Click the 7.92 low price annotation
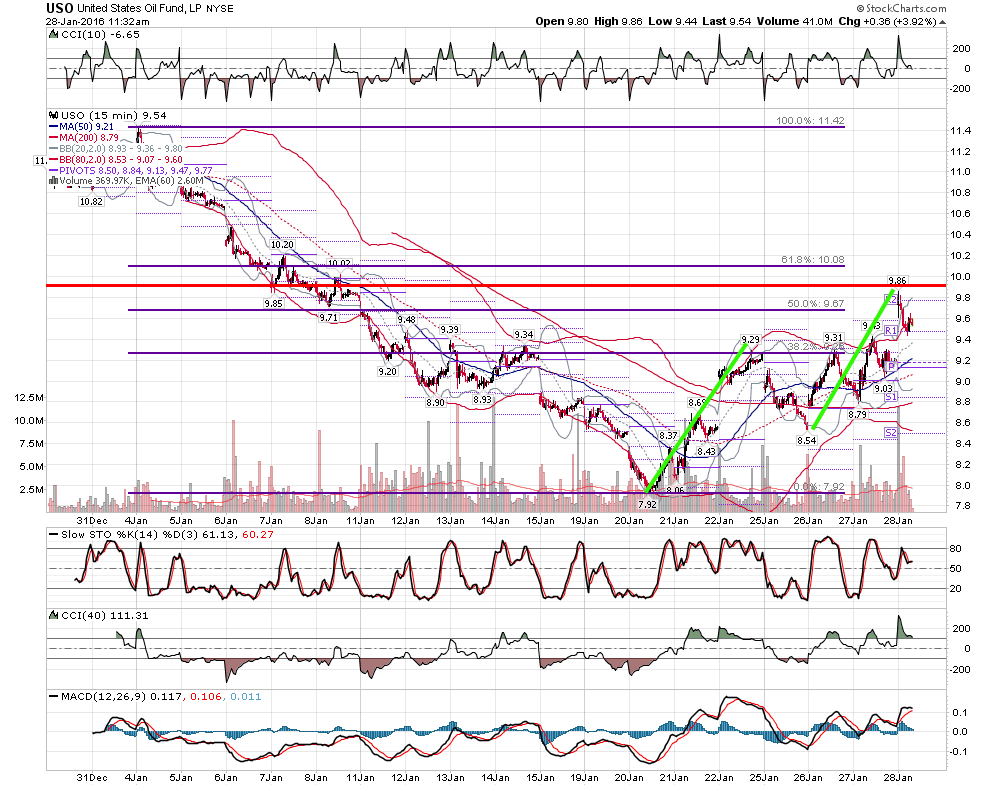 [647, 505]
